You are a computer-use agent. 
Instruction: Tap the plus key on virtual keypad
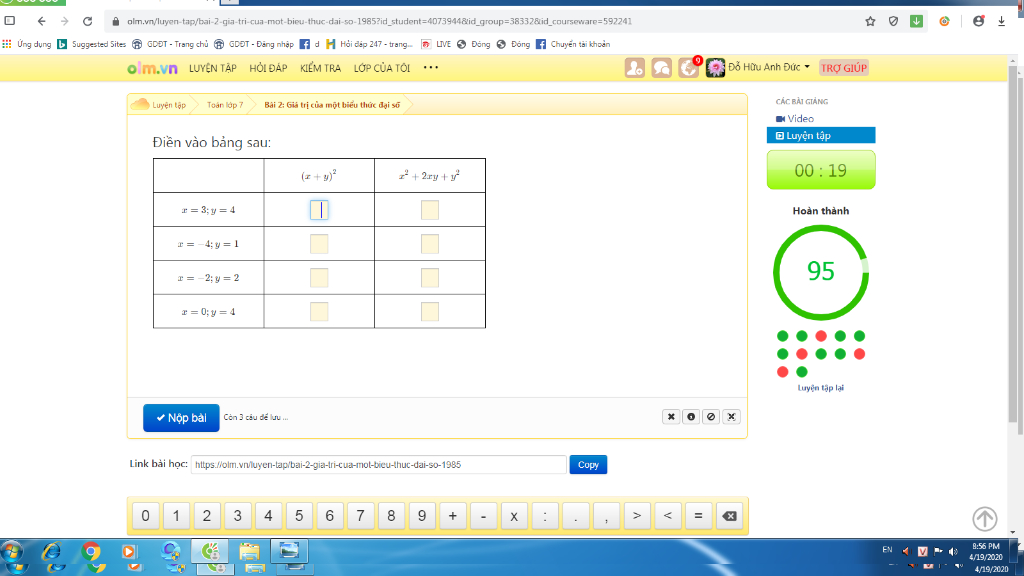pos(453,516)
